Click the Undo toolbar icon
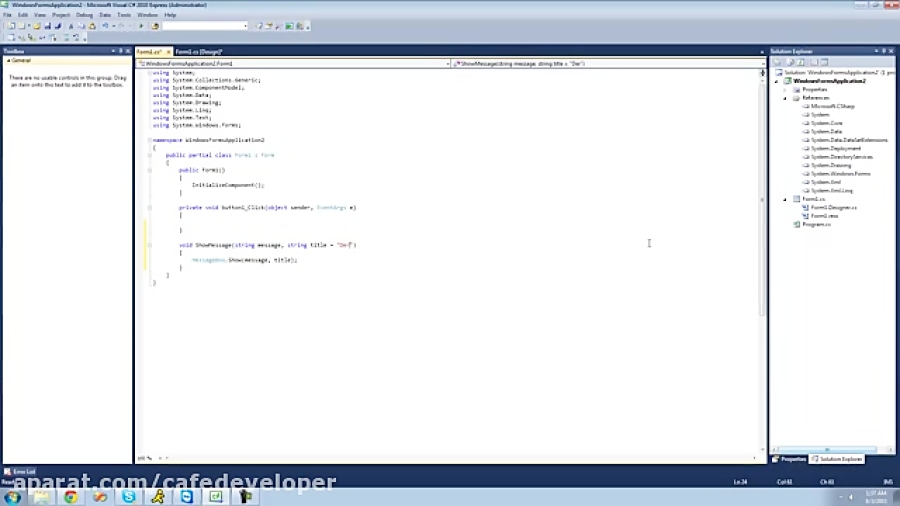Viewport: 900px width, 506px height. tap(105, 26)
